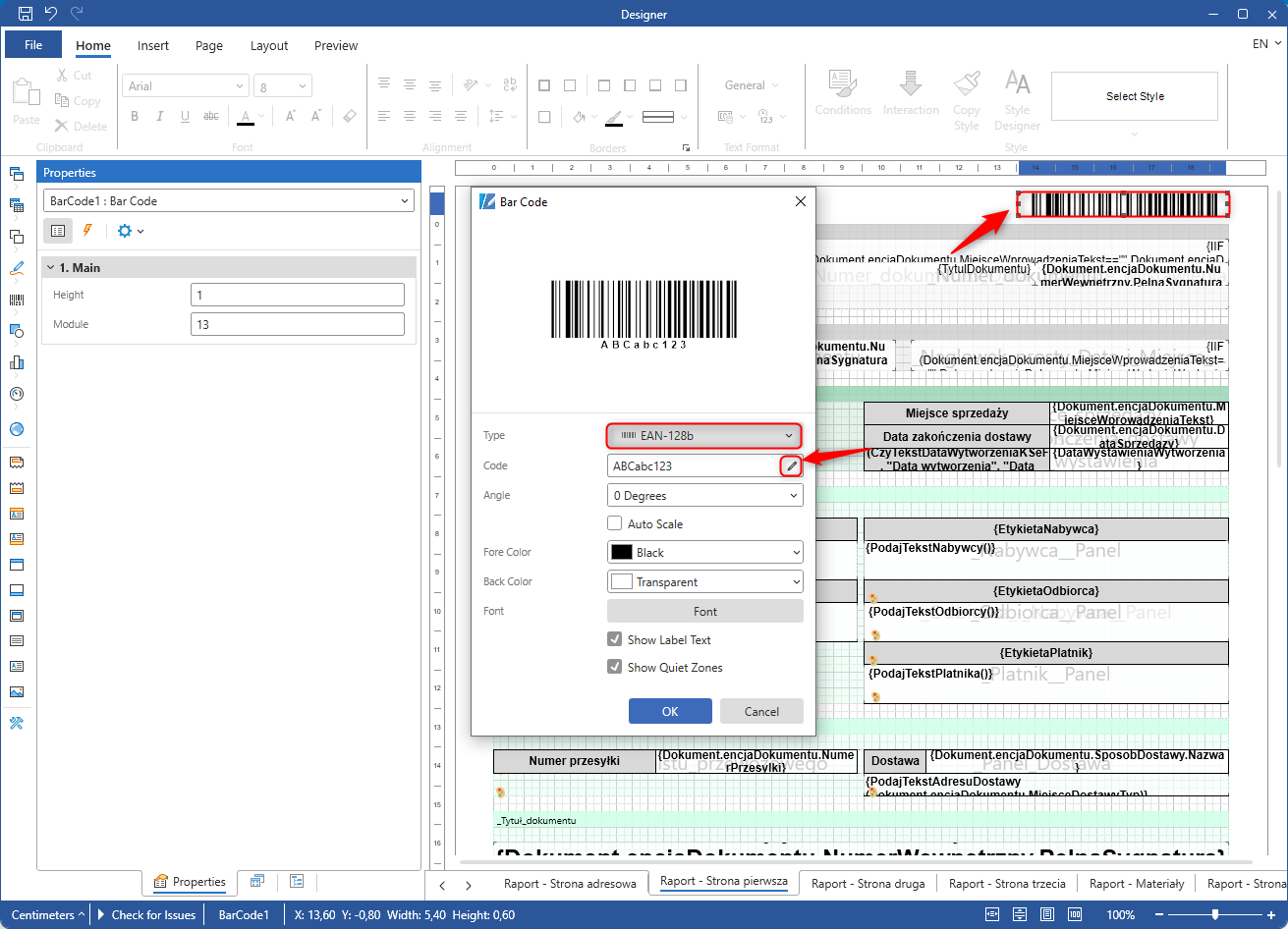Screen dimensions: 1288x929
Task: Click the Module value input field
Action: pyautogui.click(x=297, y=325)
